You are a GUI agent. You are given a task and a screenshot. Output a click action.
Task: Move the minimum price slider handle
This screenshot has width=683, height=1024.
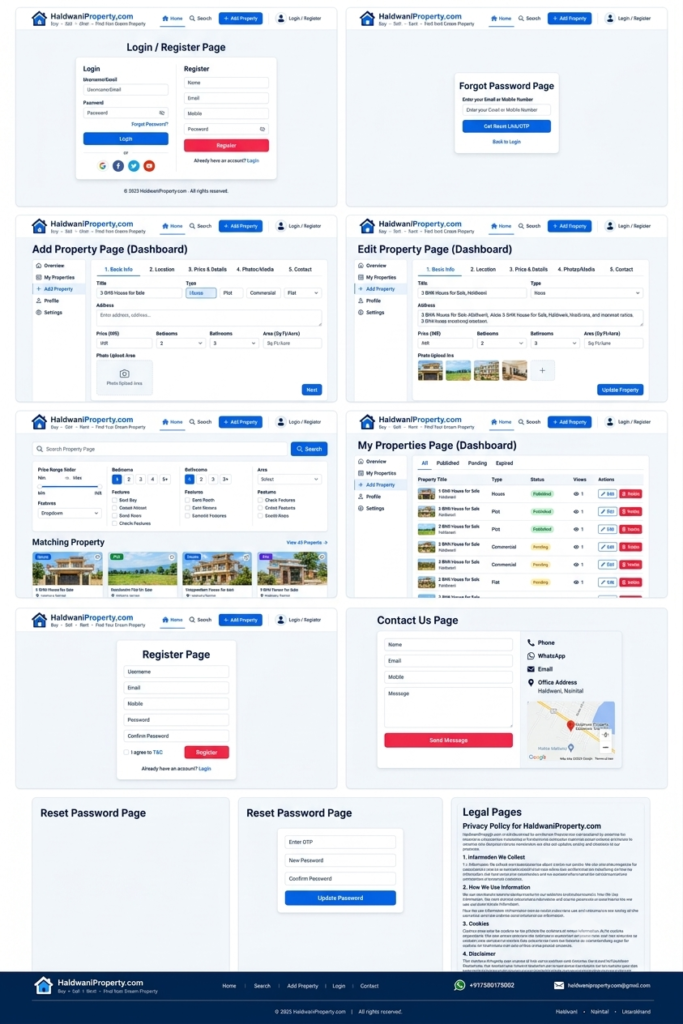[41, 486]
